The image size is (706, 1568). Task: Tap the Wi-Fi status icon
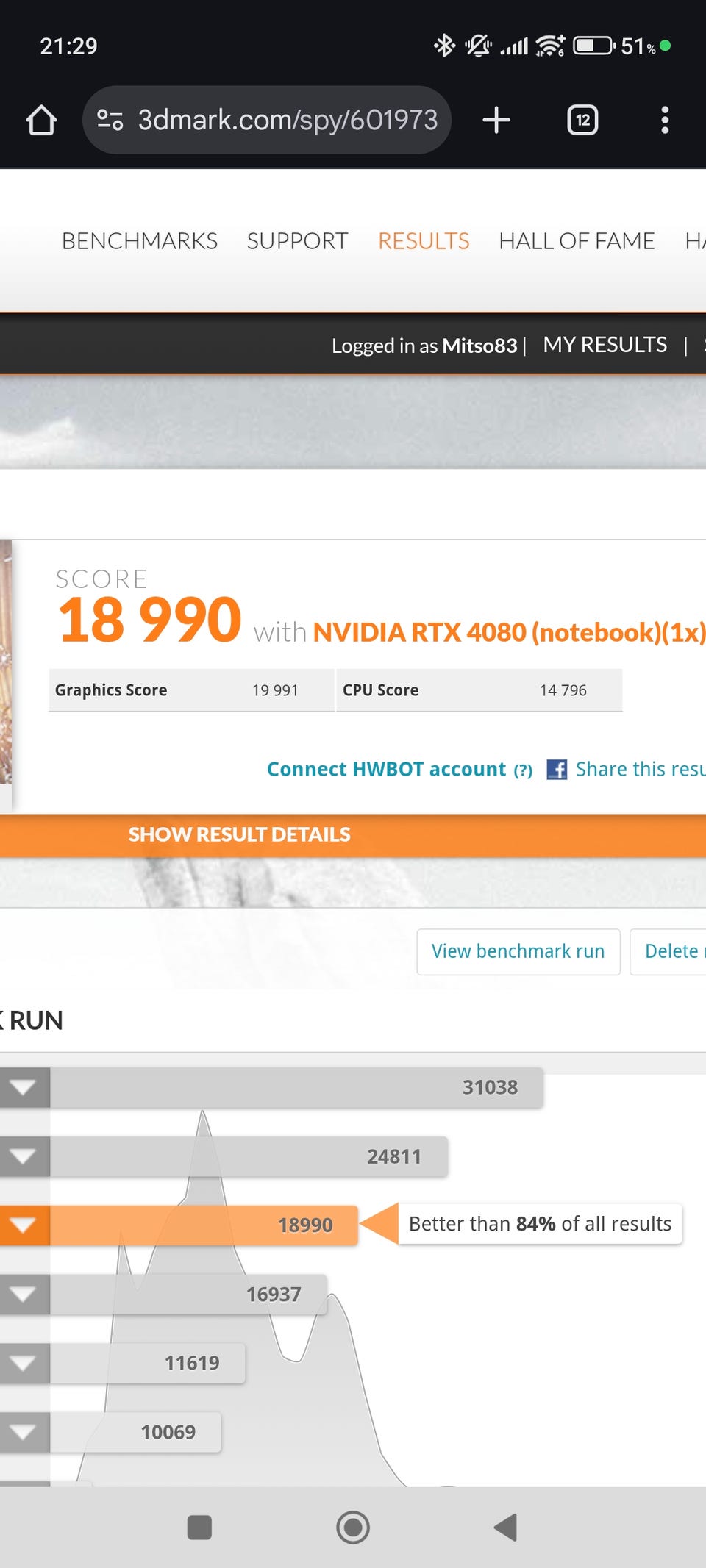pyautogui.click(x=550, y=46)
